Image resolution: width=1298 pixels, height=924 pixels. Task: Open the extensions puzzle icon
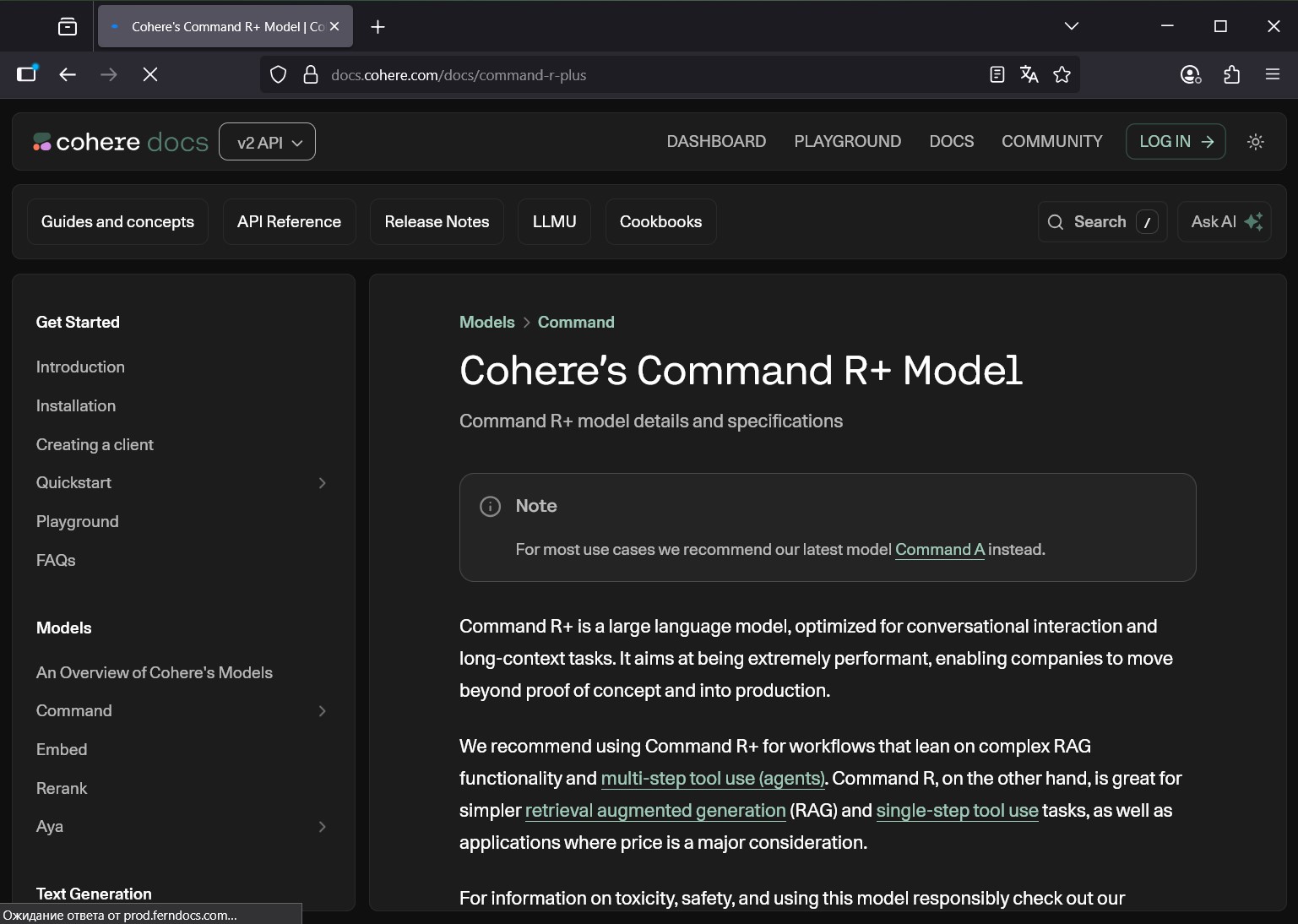[1232, 75]
